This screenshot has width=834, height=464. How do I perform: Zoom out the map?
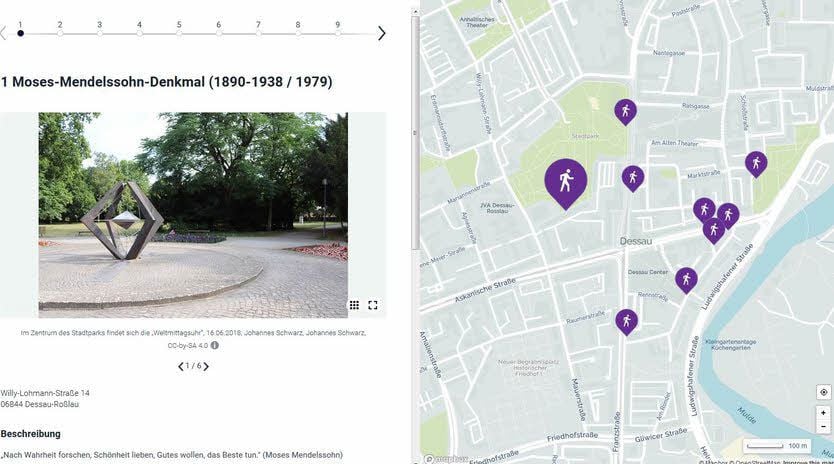(x=823, y=426)
